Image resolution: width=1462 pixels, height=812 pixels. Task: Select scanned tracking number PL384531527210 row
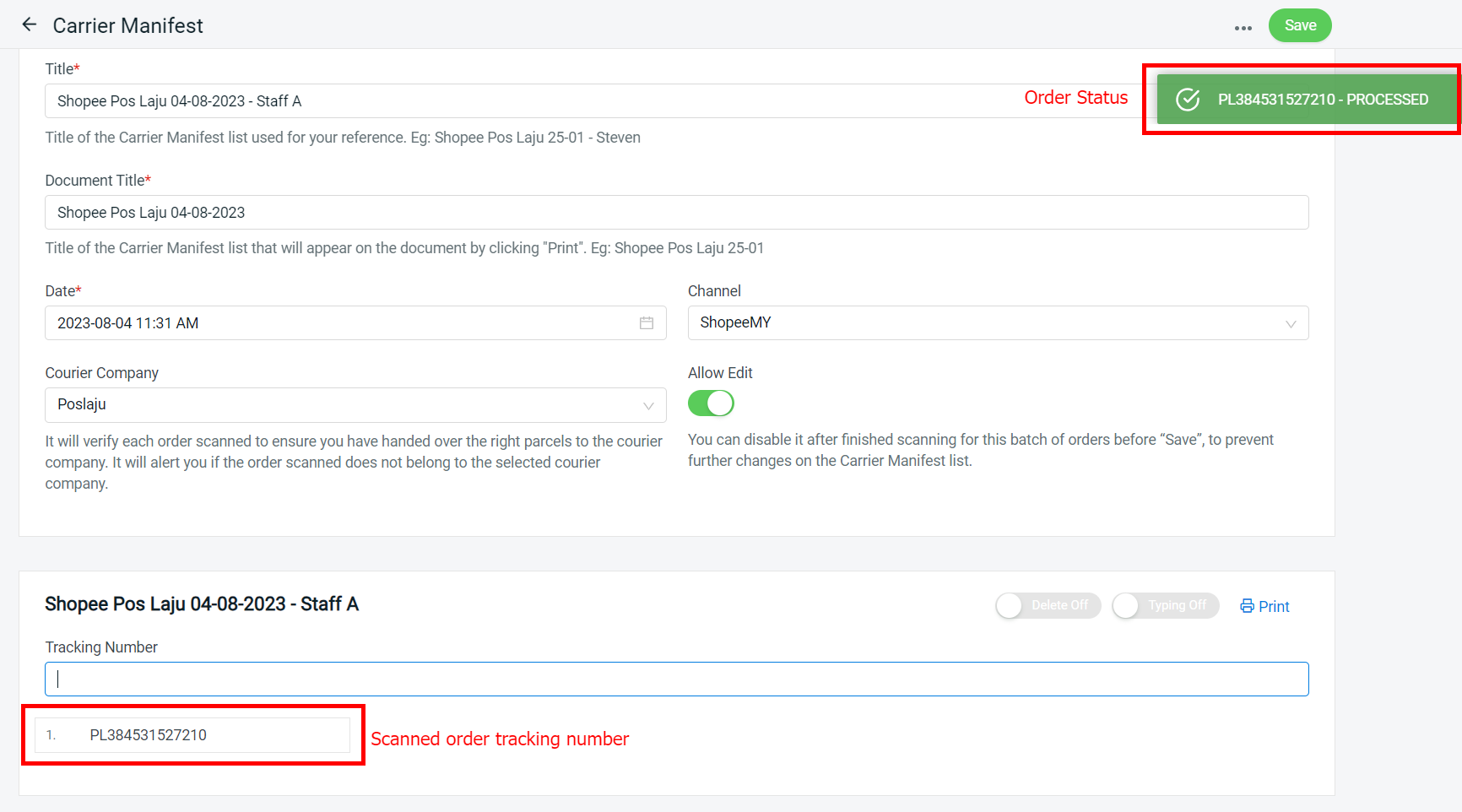point(192,735)
